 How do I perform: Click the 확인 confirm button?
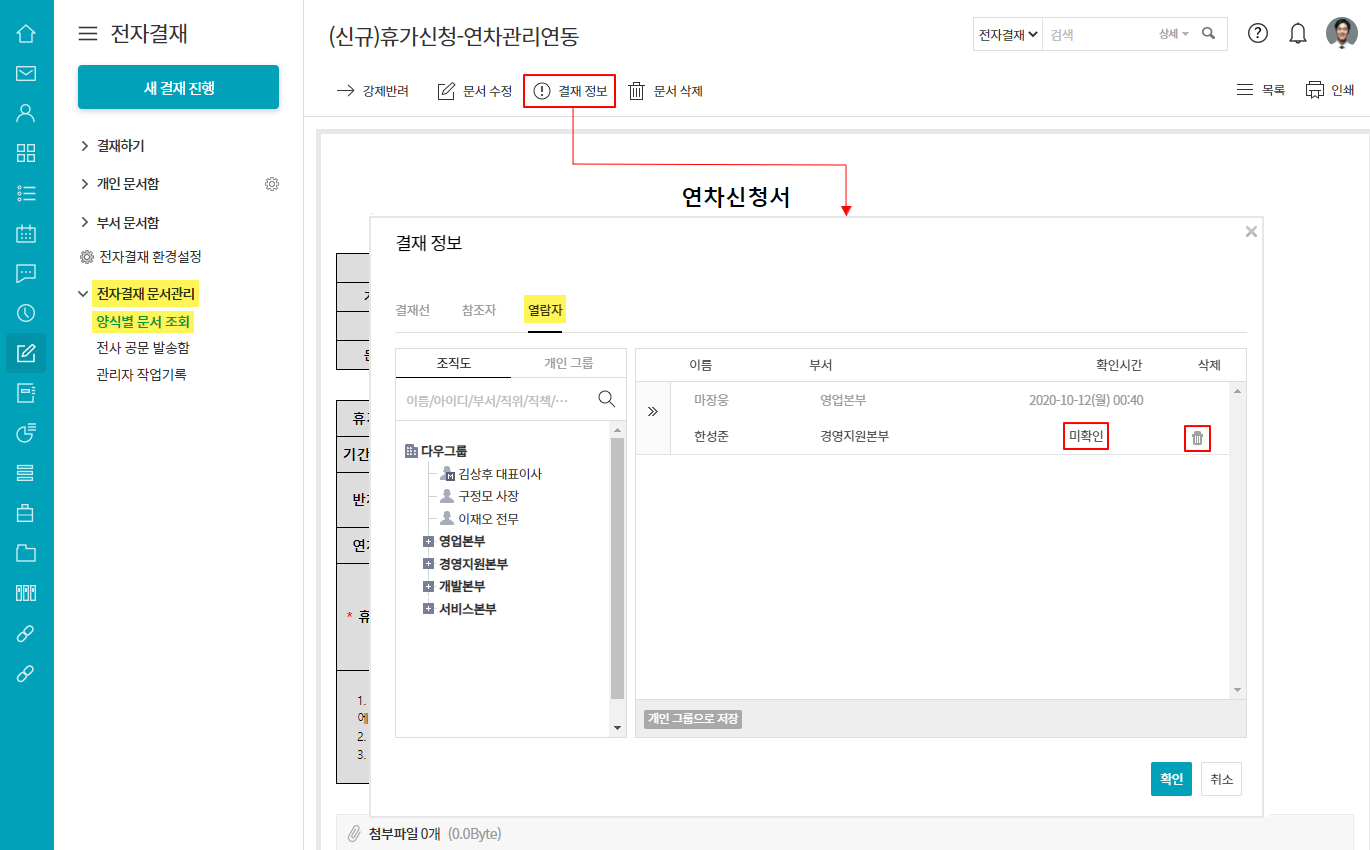(x=1171, y=779)
